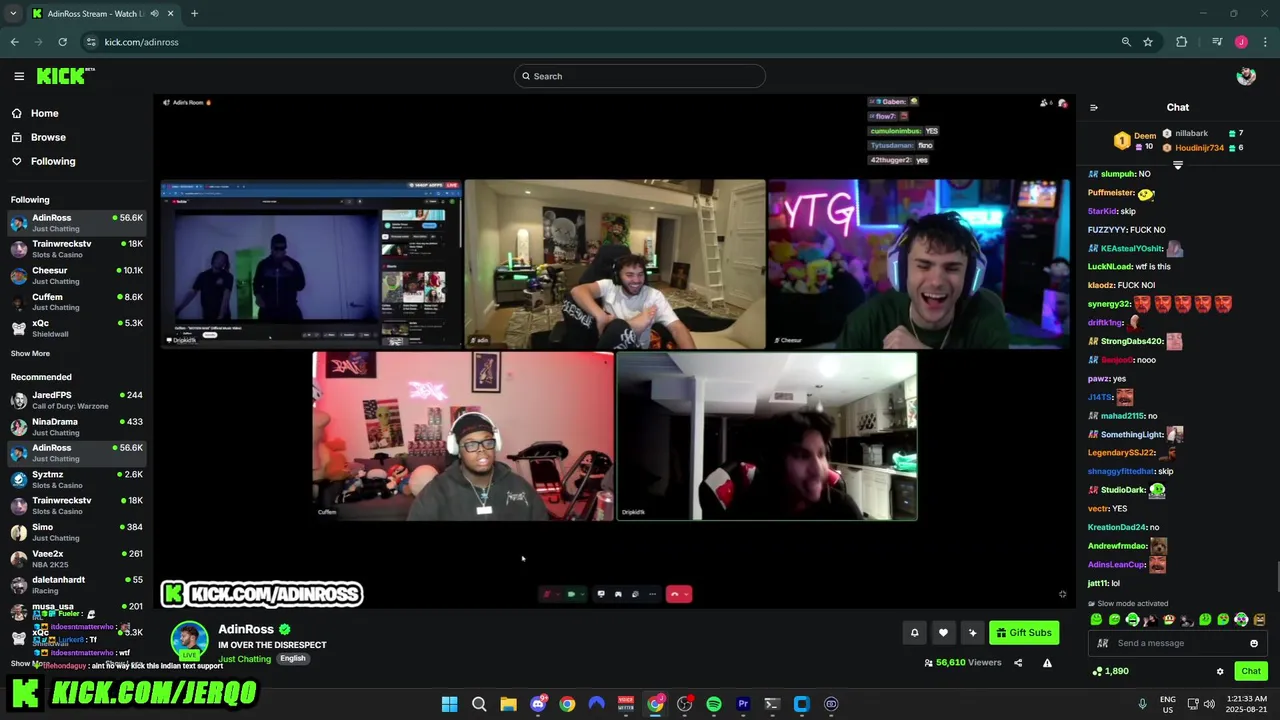Bookmark this page with the star icon
The width and height of the screenshot is (1280, 720).
[x=1148, y=42]
